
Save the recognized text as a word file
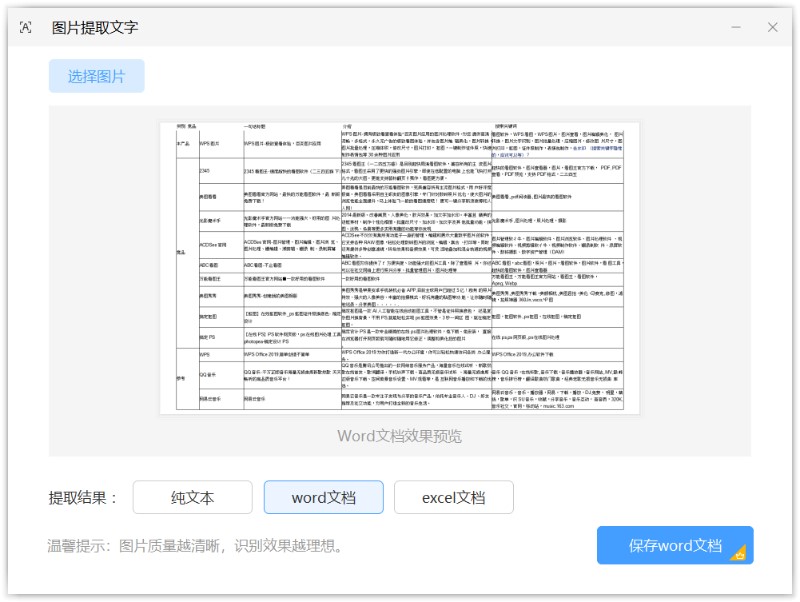(x=674, y=545)
